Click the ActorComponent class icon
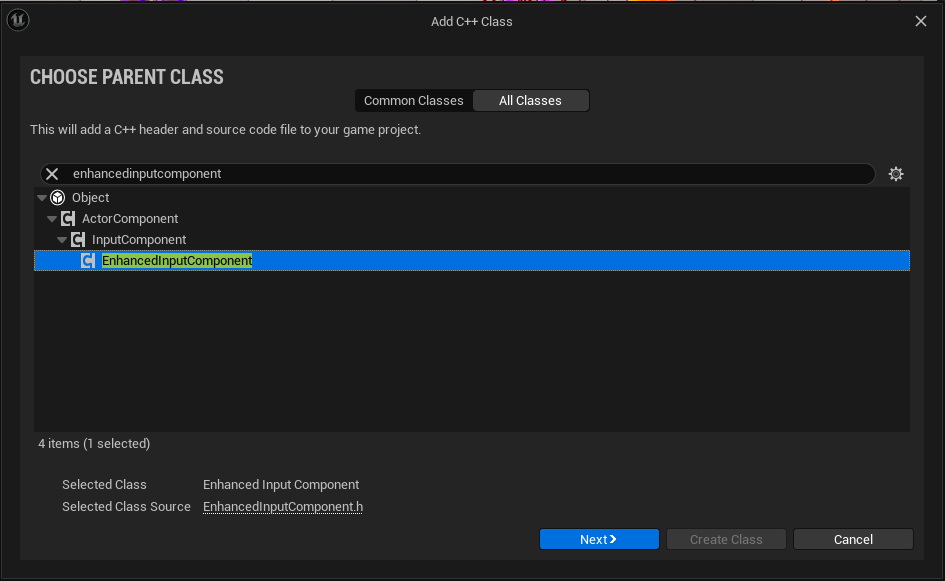The width and height of the screenshot is (945, 581). coord(68,218)
